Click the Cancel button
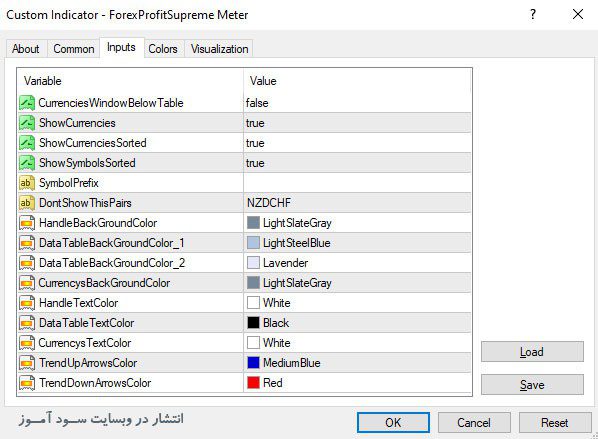This screenshot has height=439, width=598. pos(474,423)
